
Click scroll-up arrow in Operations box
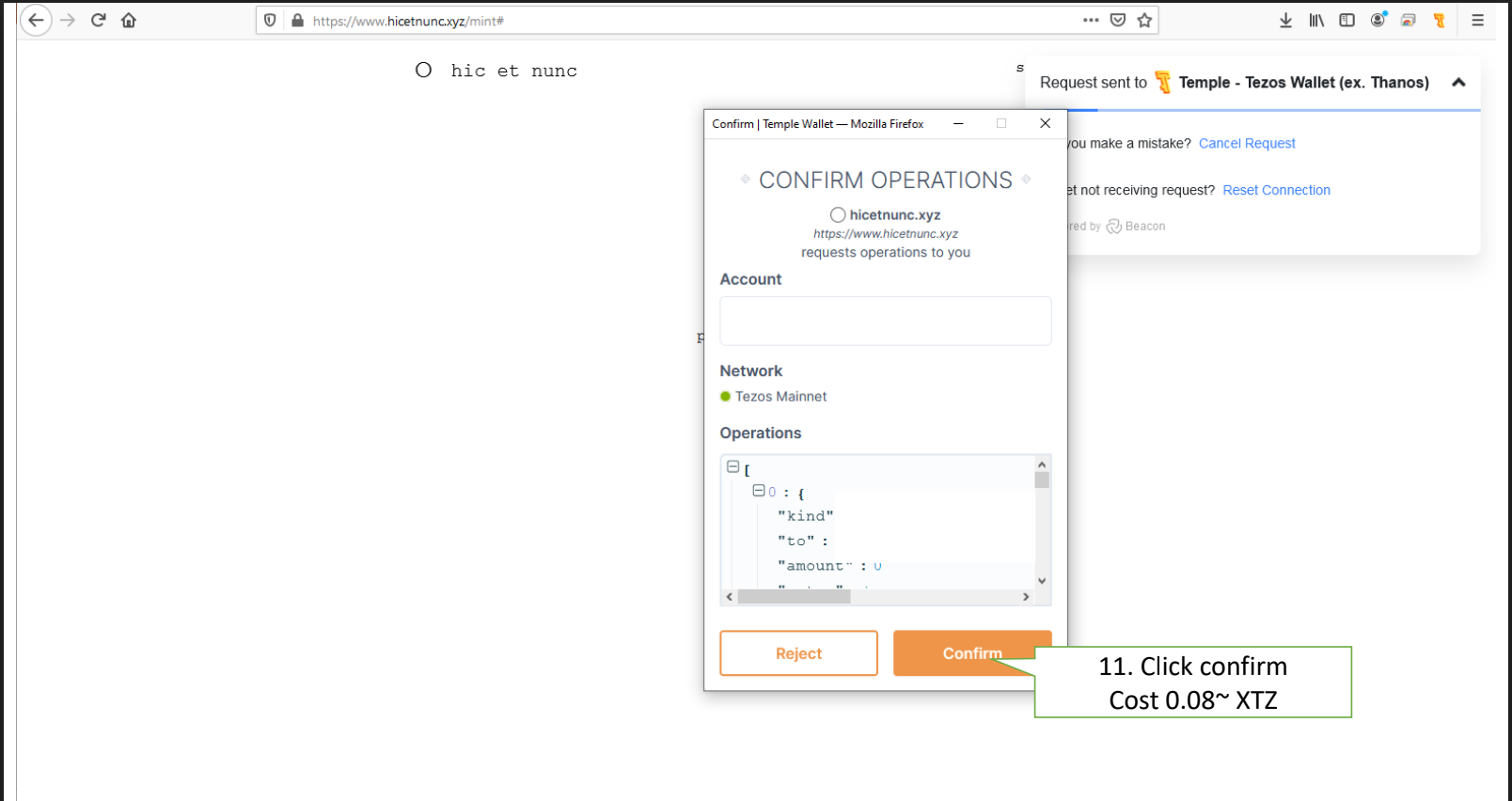point(1042,463)
